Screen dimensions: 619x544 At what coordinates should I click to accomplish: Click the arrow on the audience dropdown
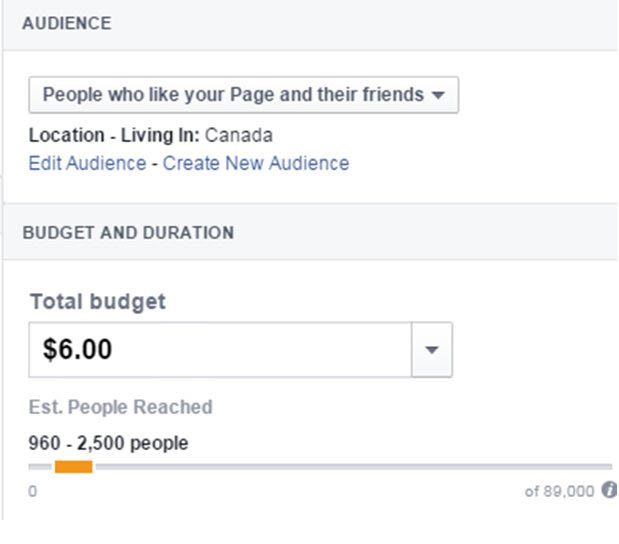pos(438,95)
